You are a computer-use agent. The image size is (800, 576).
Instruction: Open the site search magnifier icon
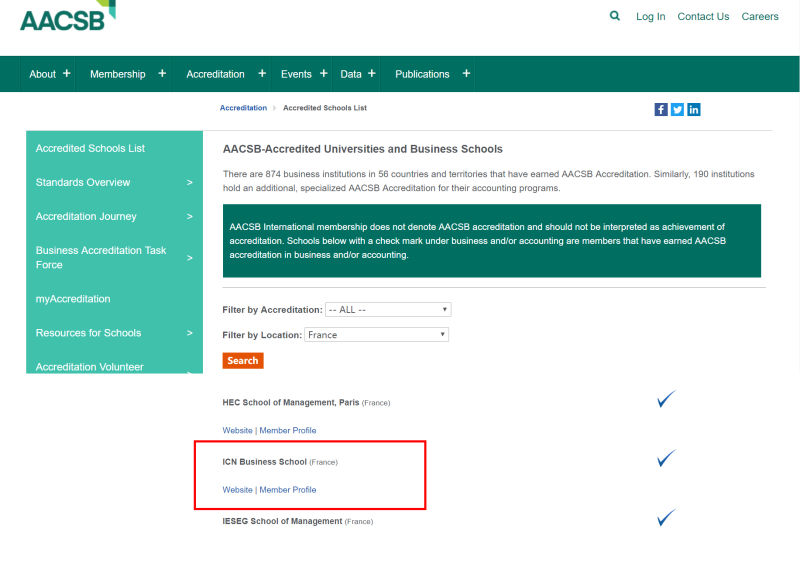pos(615,16)
